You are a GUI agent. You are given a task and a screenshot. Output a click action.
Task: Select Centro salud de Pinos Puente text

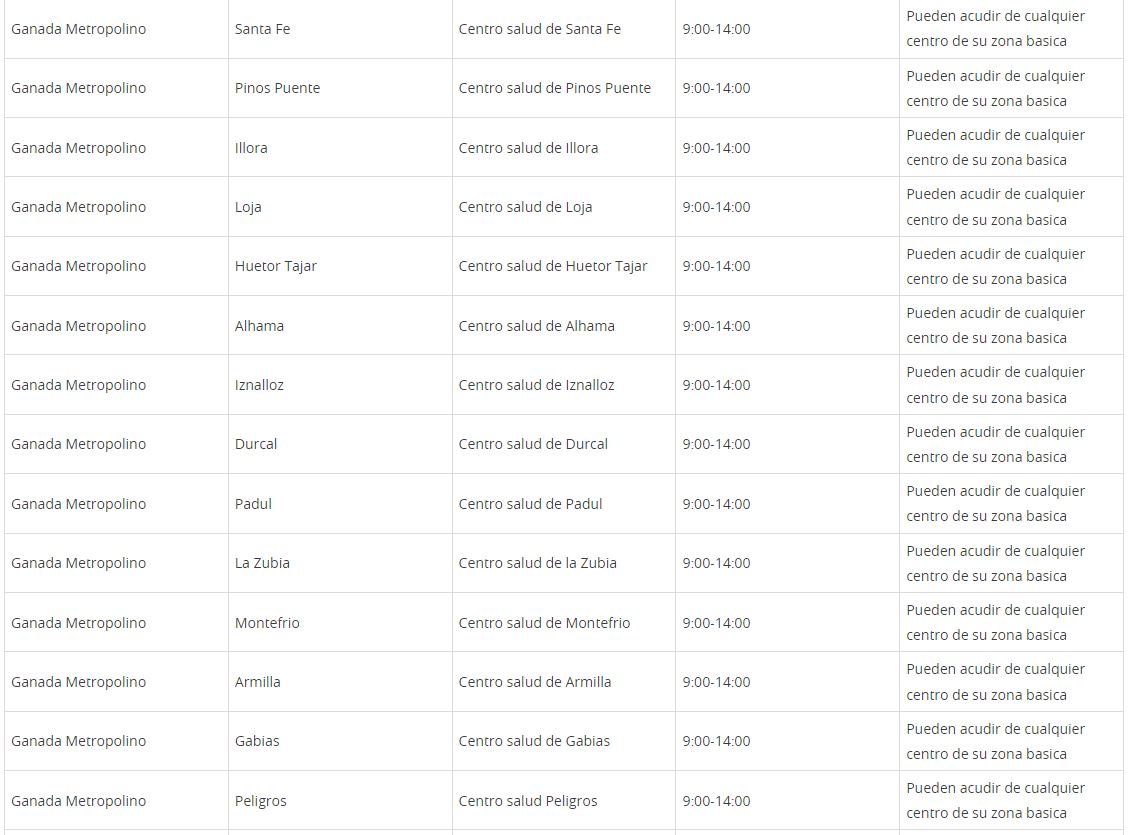(554, 88)
